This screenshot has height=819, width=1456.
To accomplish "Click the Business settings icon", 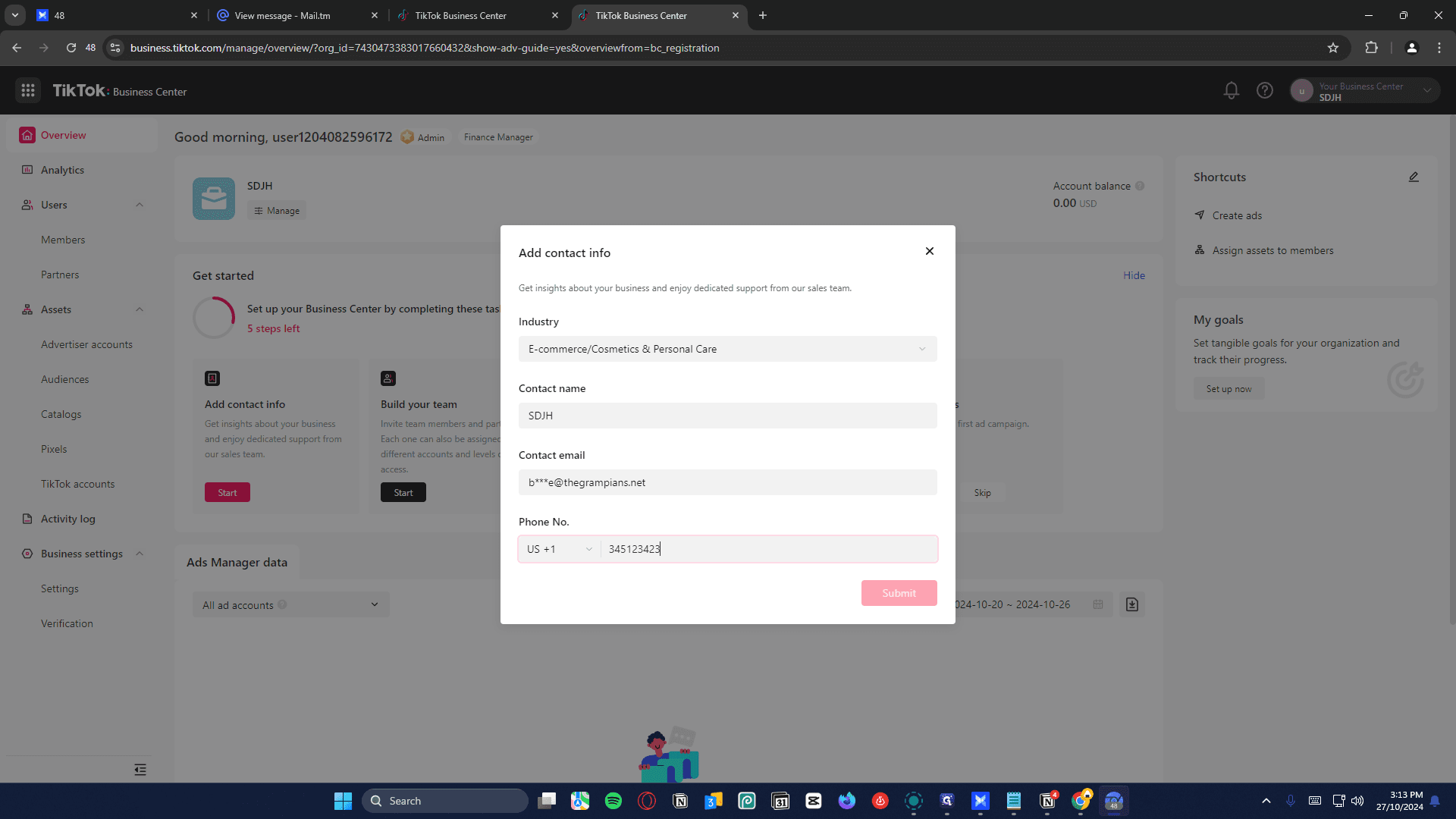I will click(x=27, y=554).
